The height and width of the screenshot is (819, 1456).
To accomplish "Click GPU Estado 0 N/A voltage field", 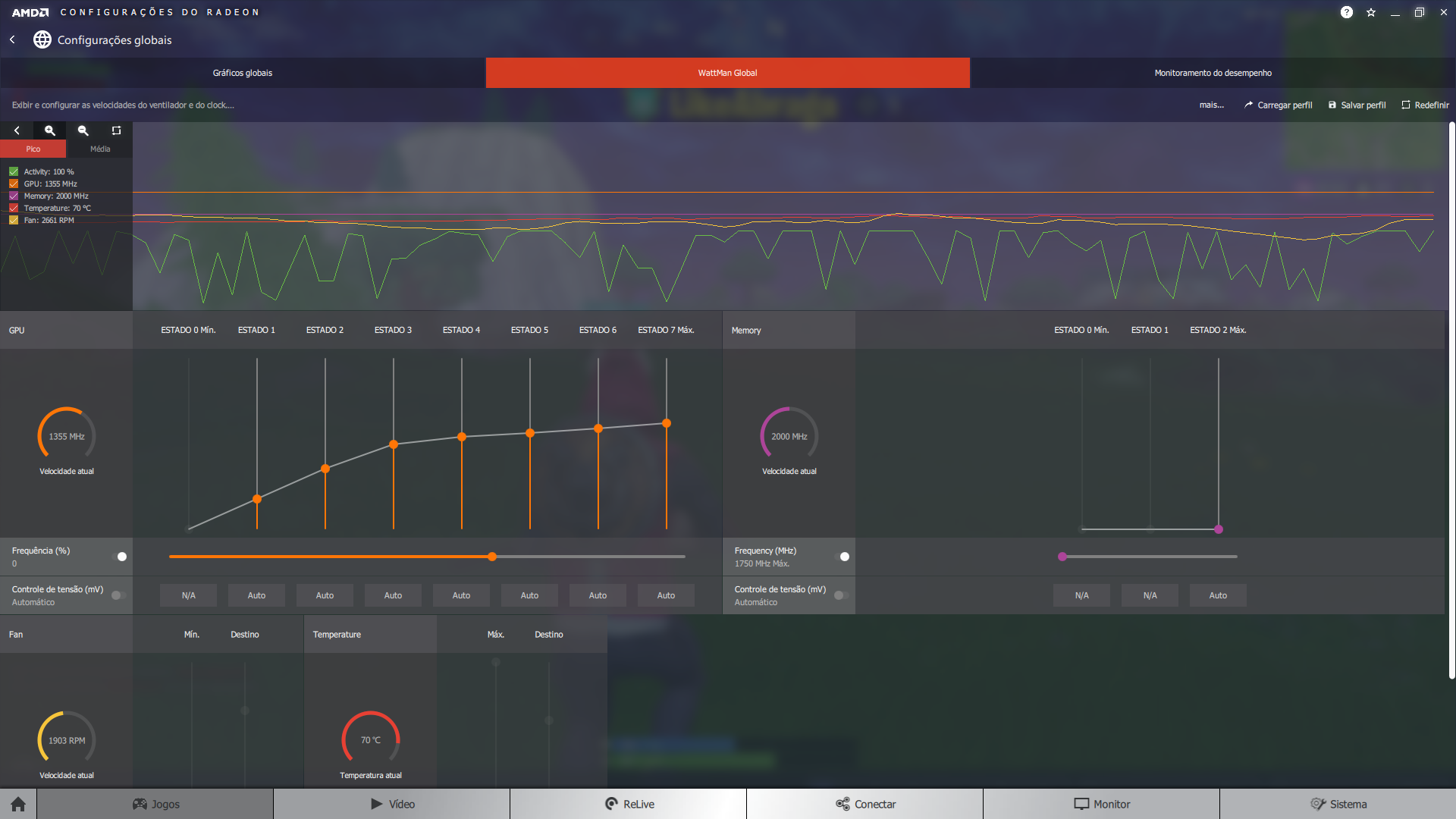I will pyautogui.click(x=189, y=595).
